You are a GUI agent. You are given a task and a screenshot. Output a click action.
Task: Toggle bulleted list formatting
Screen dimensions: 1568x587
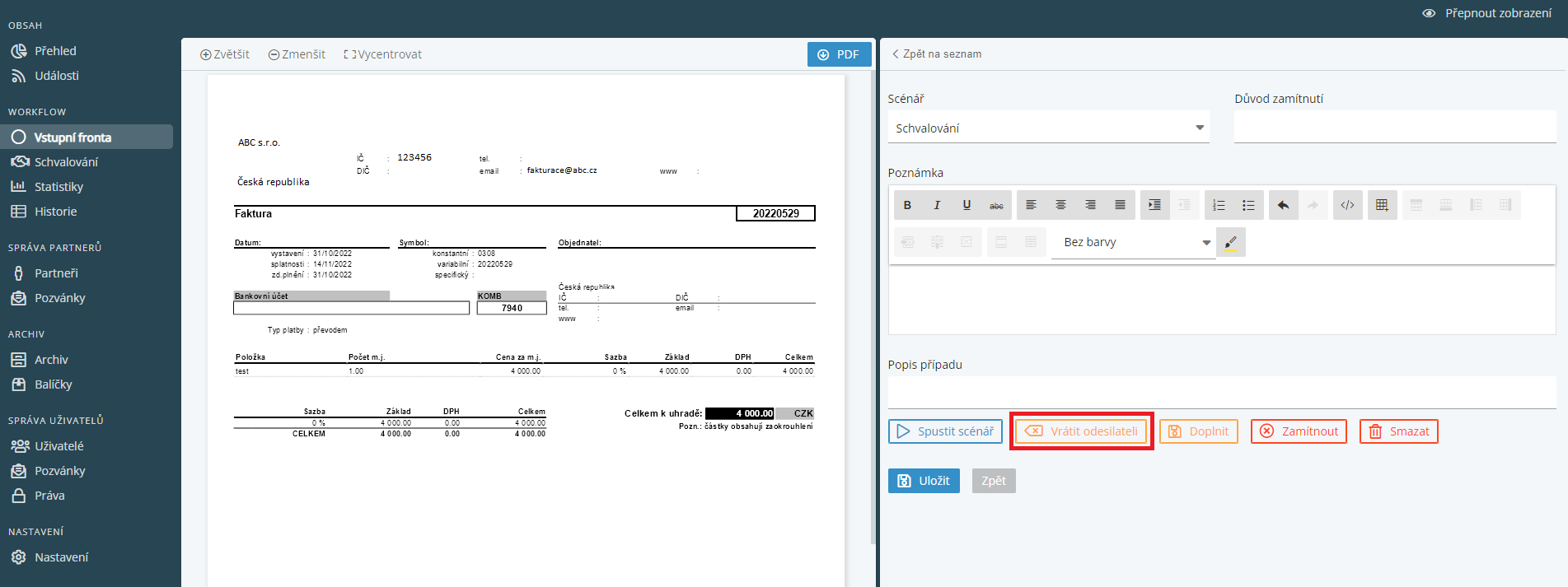pos(1248,205)
